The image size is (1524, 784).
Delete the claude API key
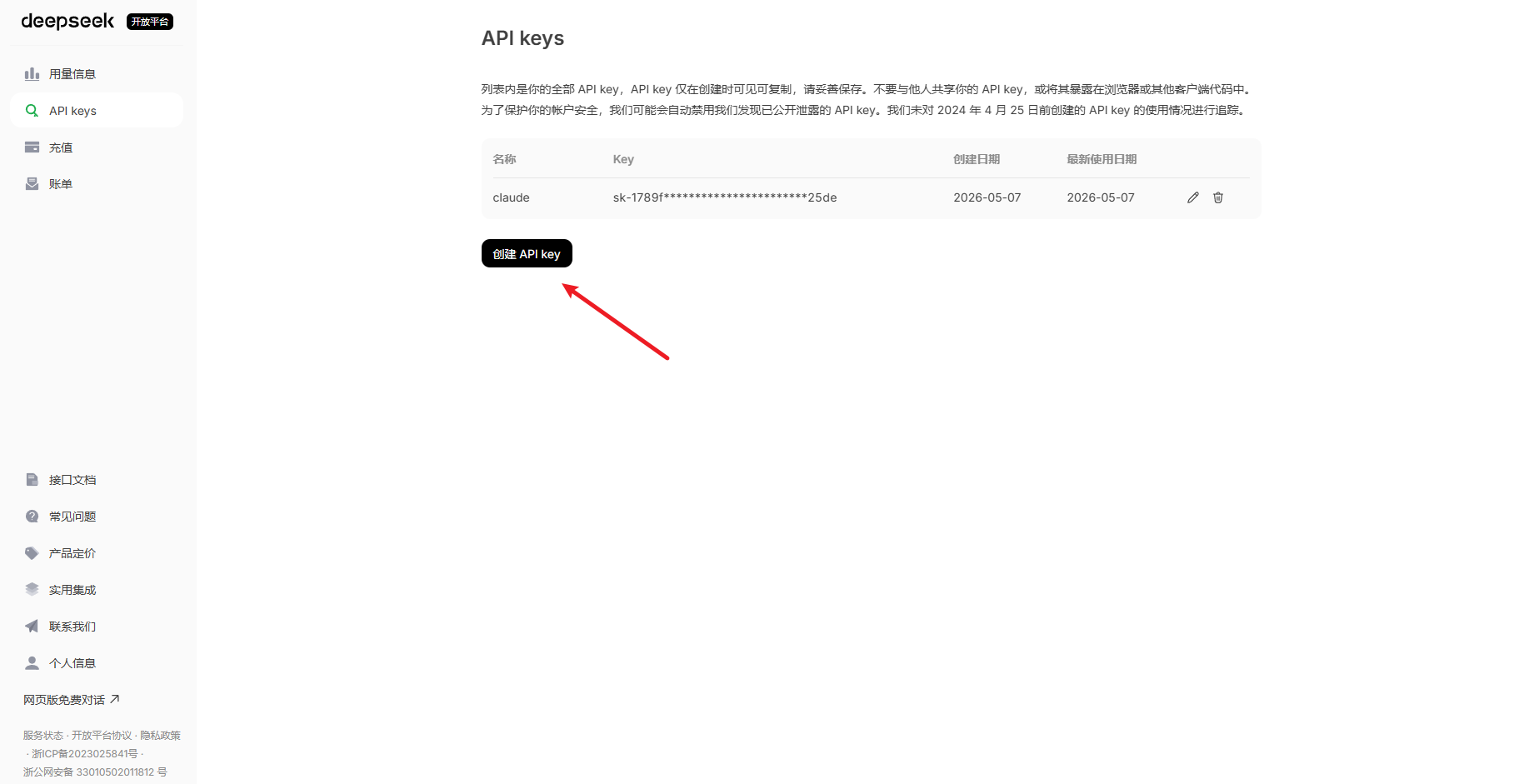click(x=1218, y=197)
